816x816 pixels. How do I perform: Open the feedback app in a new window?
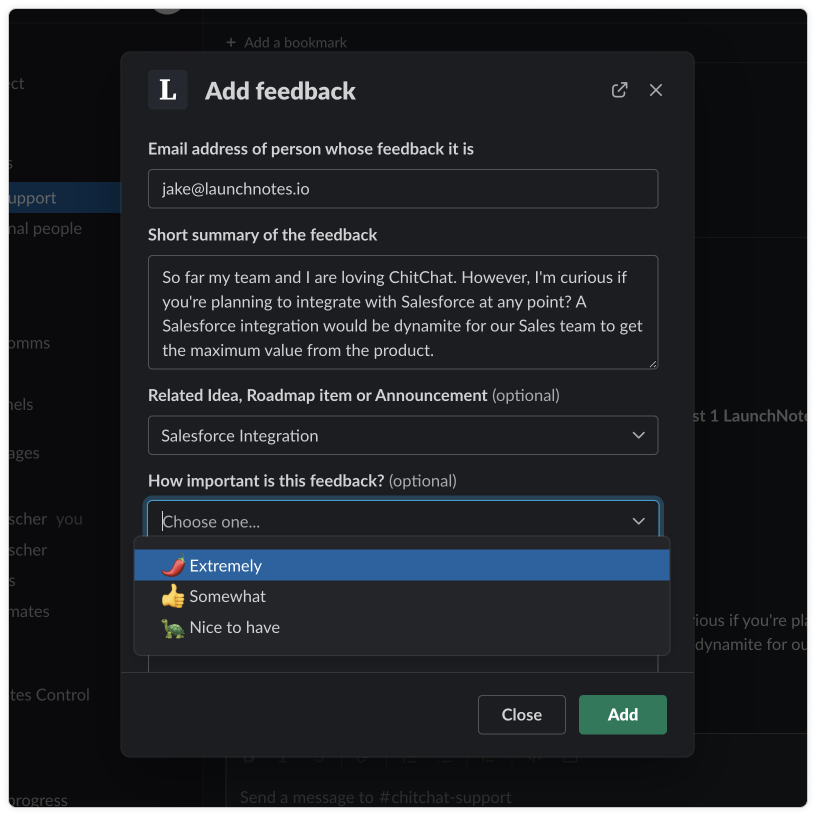[x=619, y=90]
